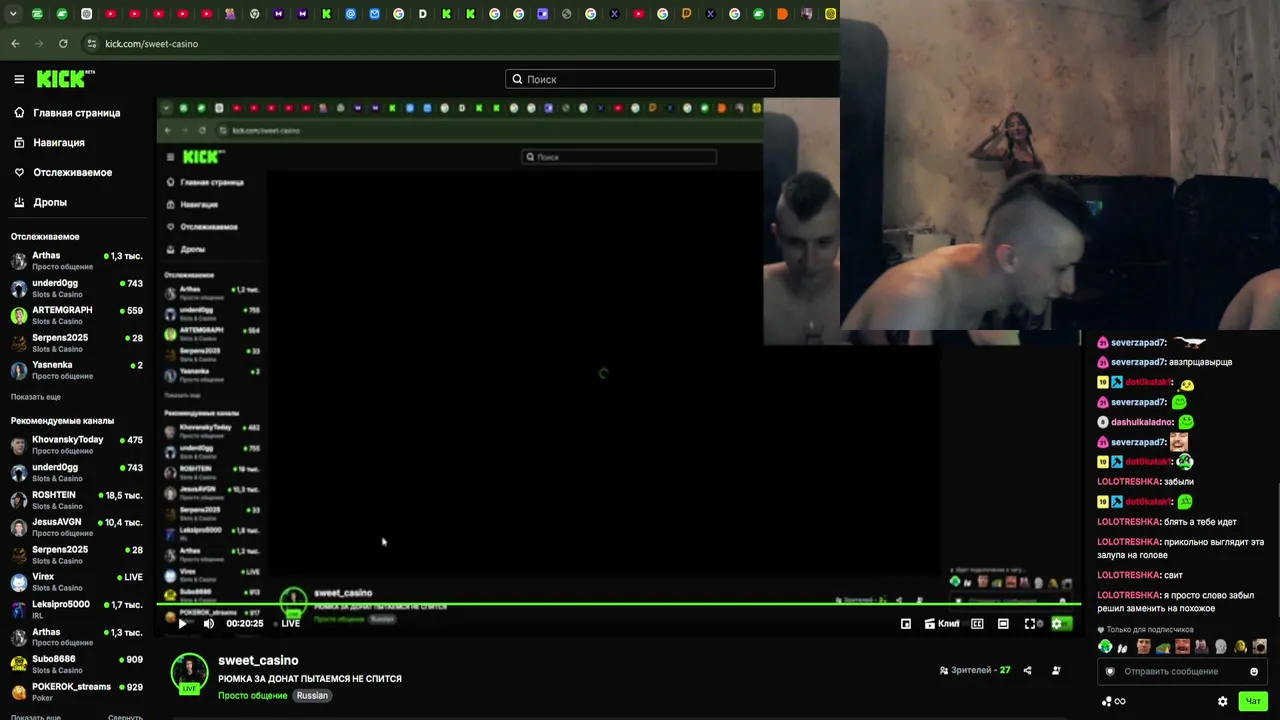Open Leksipro5000 IRL channel
1280x720 pixels.
[77, 609]
